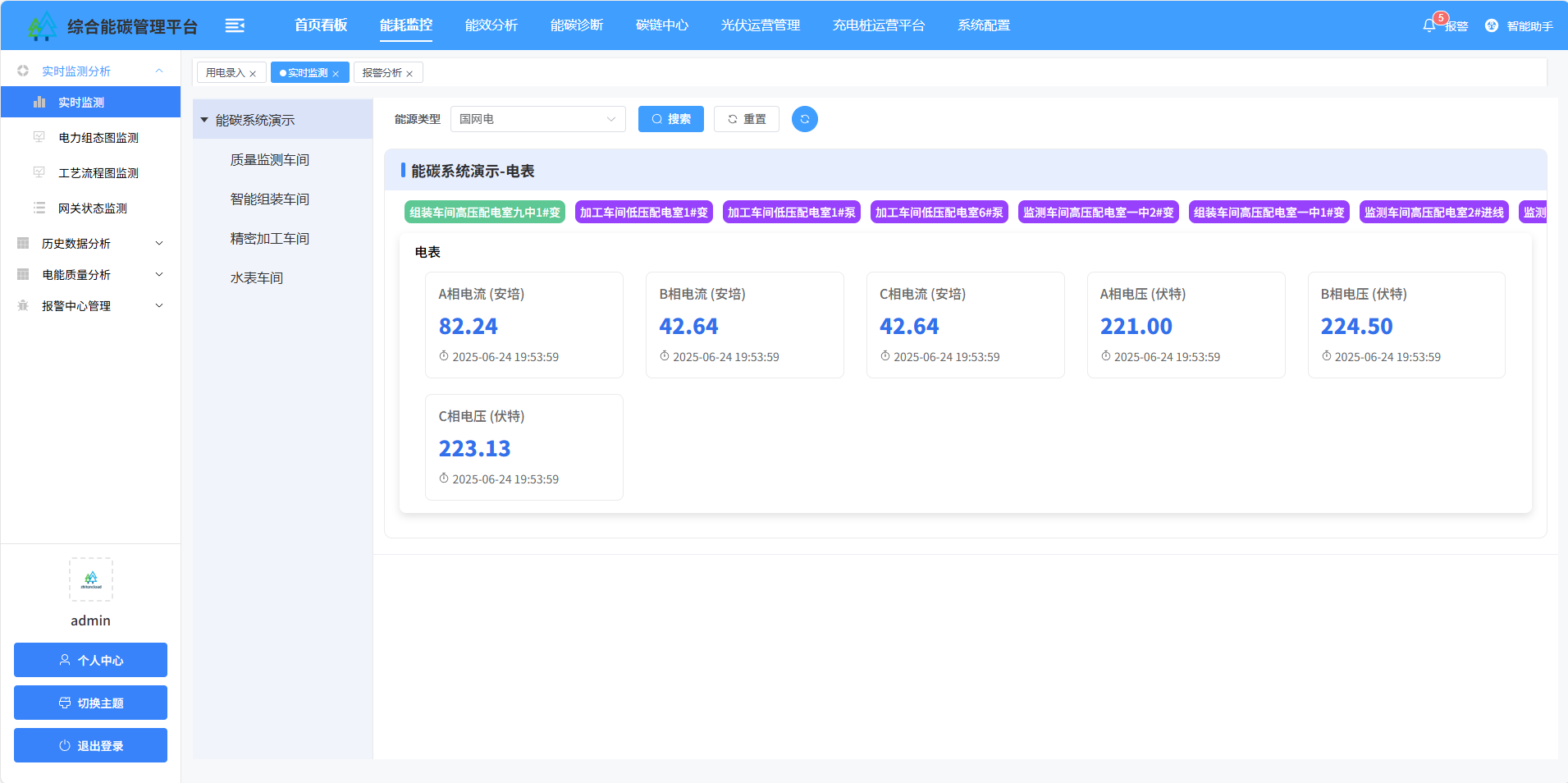Open the 智能助手 smart assistant
The image size is (1568, 783).
1519,25
